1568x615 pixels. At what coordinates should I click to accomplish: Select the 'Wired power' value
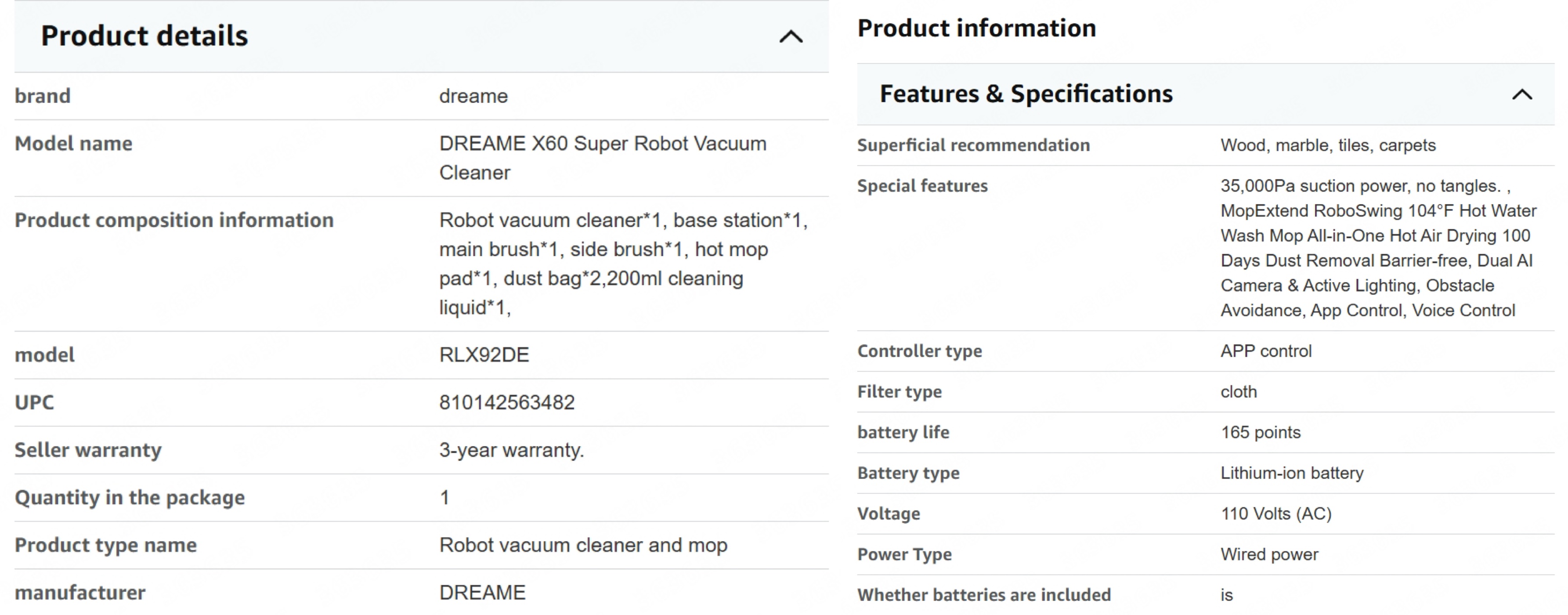click(x=1270, y=555)
